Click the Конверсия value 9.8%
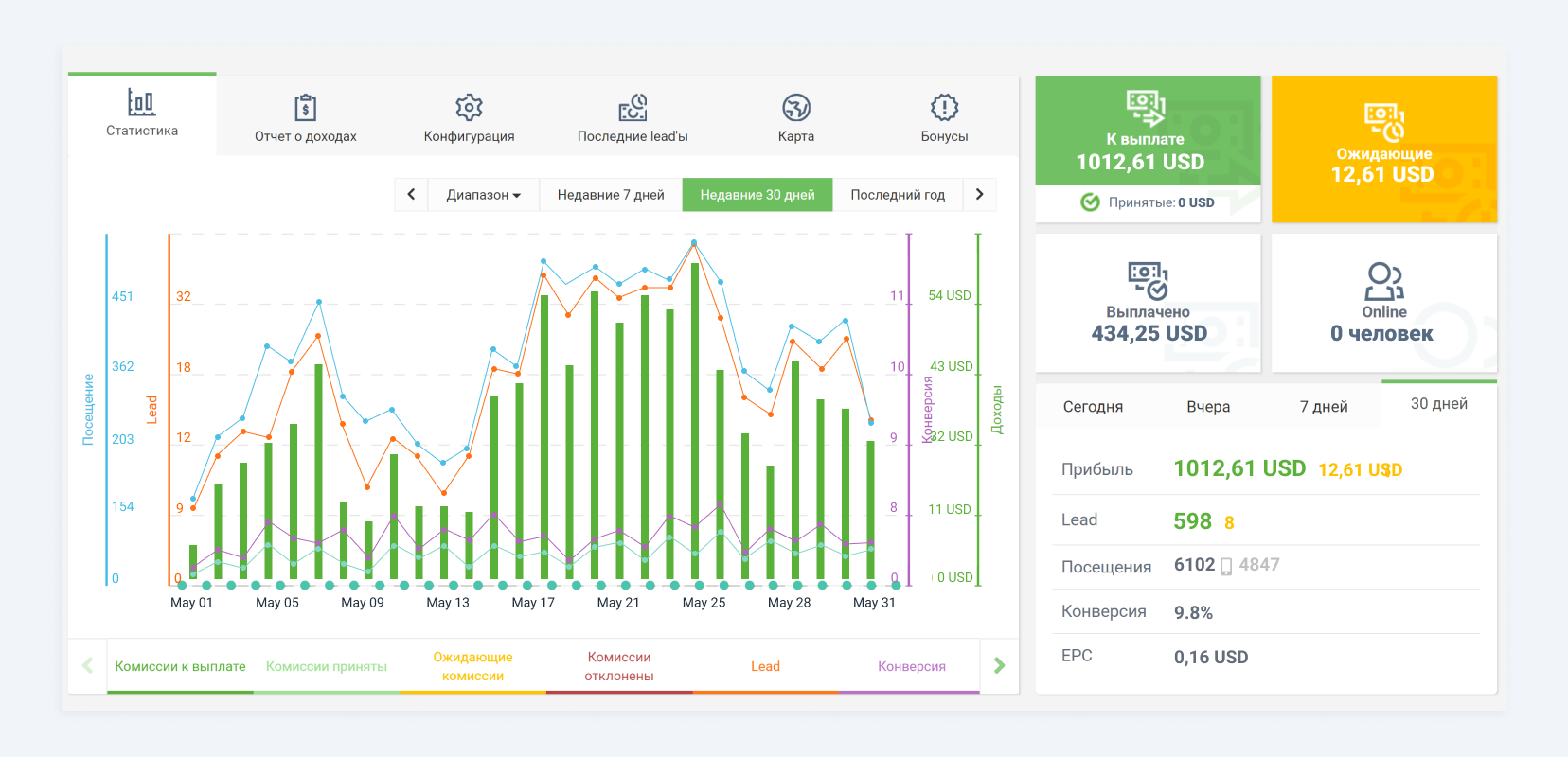Screen dimensions: 1568x757 pos(1193,612)
